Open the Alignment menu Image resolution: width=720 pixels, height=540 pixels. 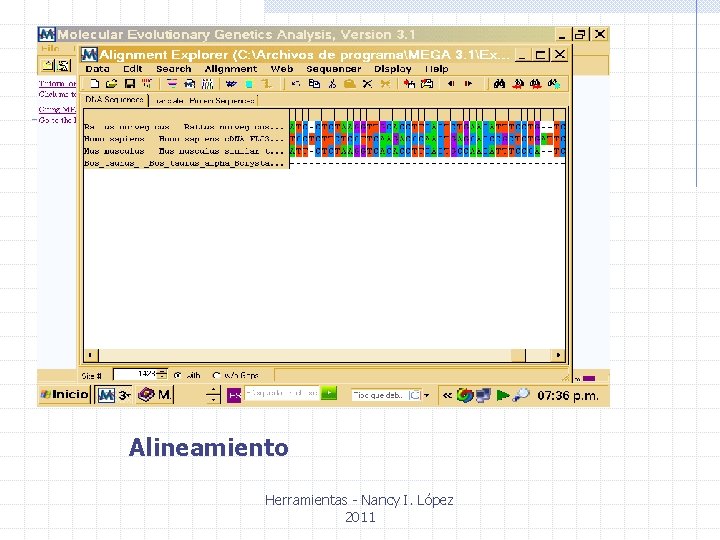click(x=231, y=69)
